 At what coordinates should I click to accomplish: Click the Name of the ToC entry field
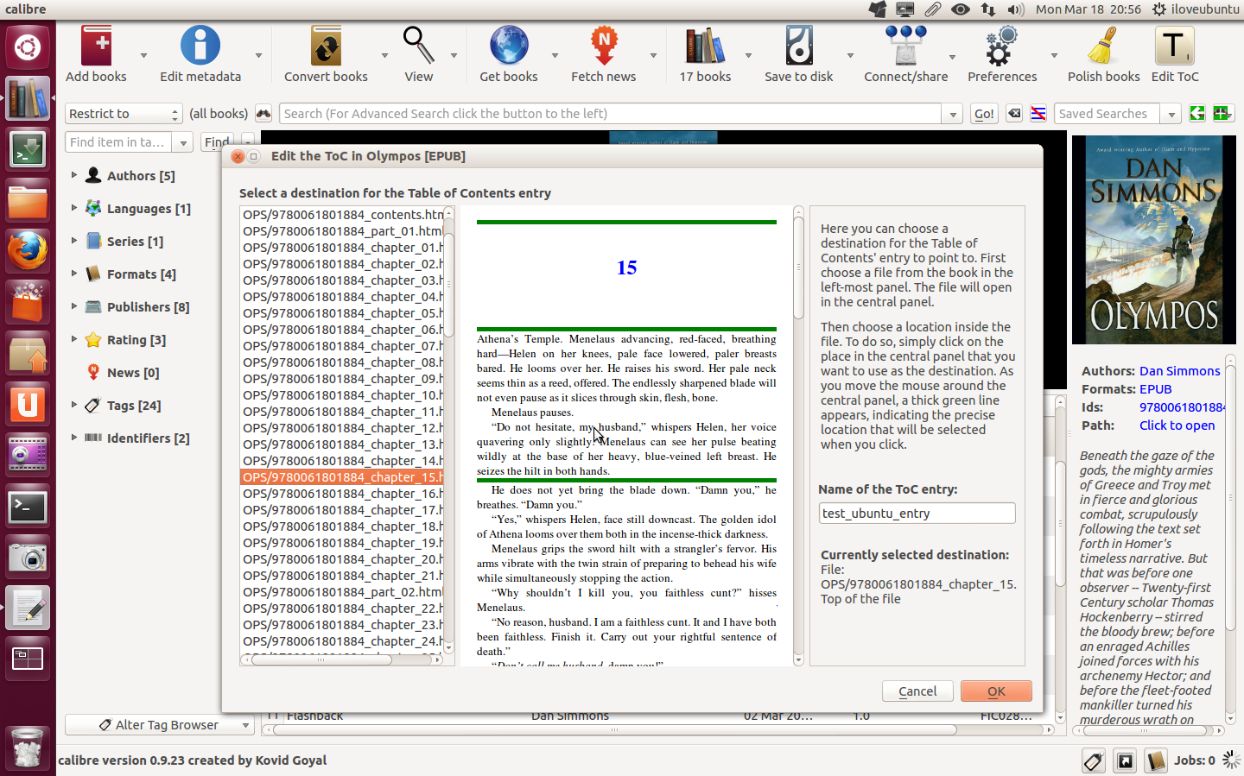click(x=917, y=513)
